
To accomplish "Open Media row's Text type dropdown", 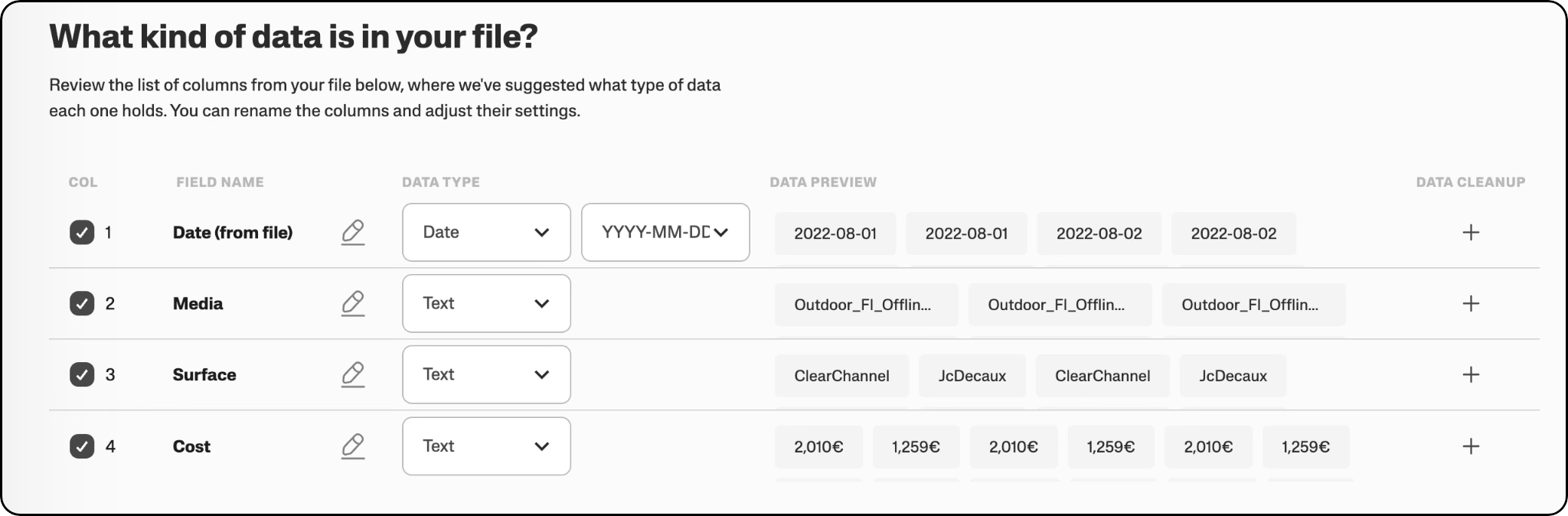I will (x=486, y=303).
